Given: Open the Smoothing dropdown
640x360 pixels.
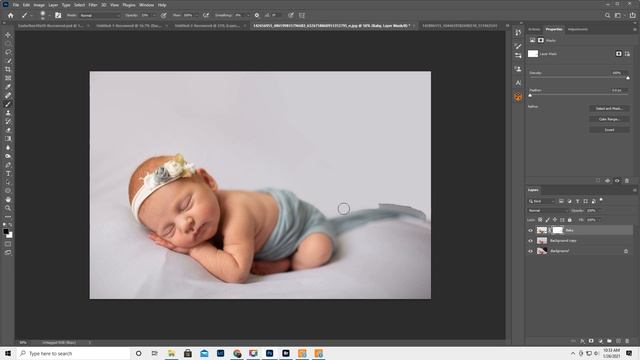Looking at the screenshot, I should [248, 15].
